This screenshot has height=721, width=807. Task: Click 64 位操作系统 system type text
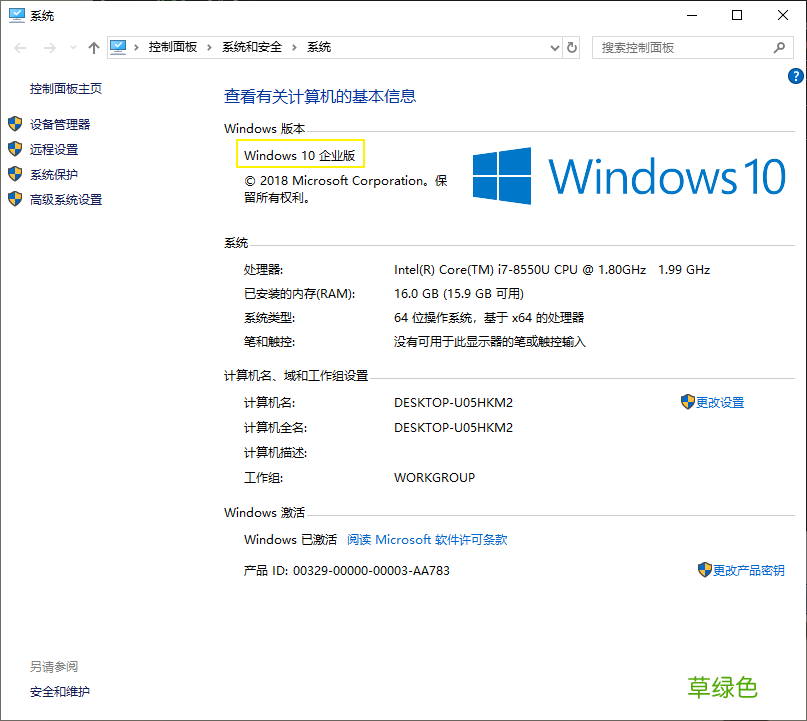point(489,318)
